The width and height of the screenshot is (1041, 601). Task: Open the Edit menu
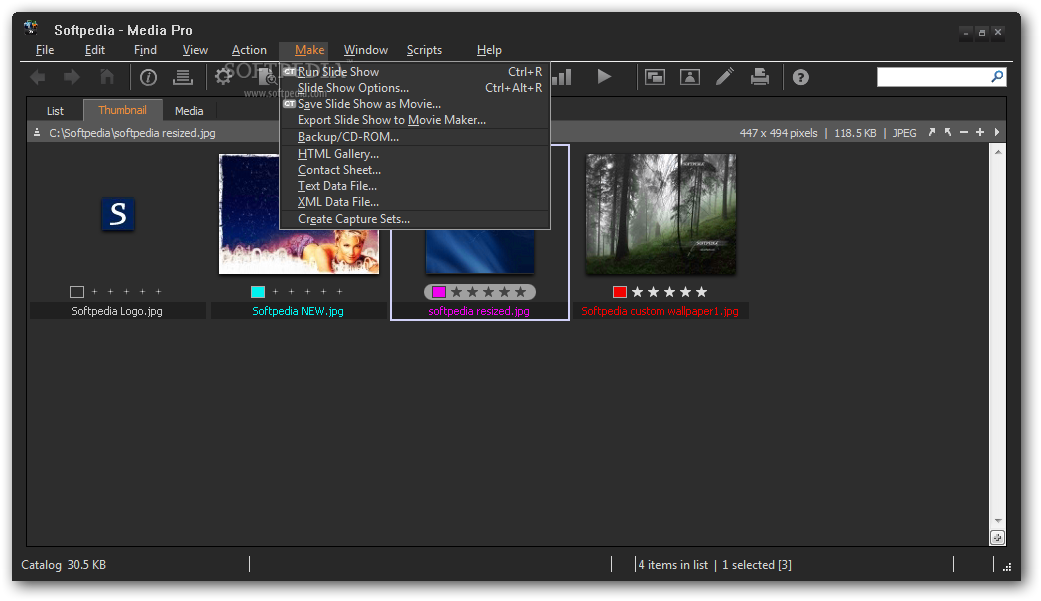click(x=95, y=50)
